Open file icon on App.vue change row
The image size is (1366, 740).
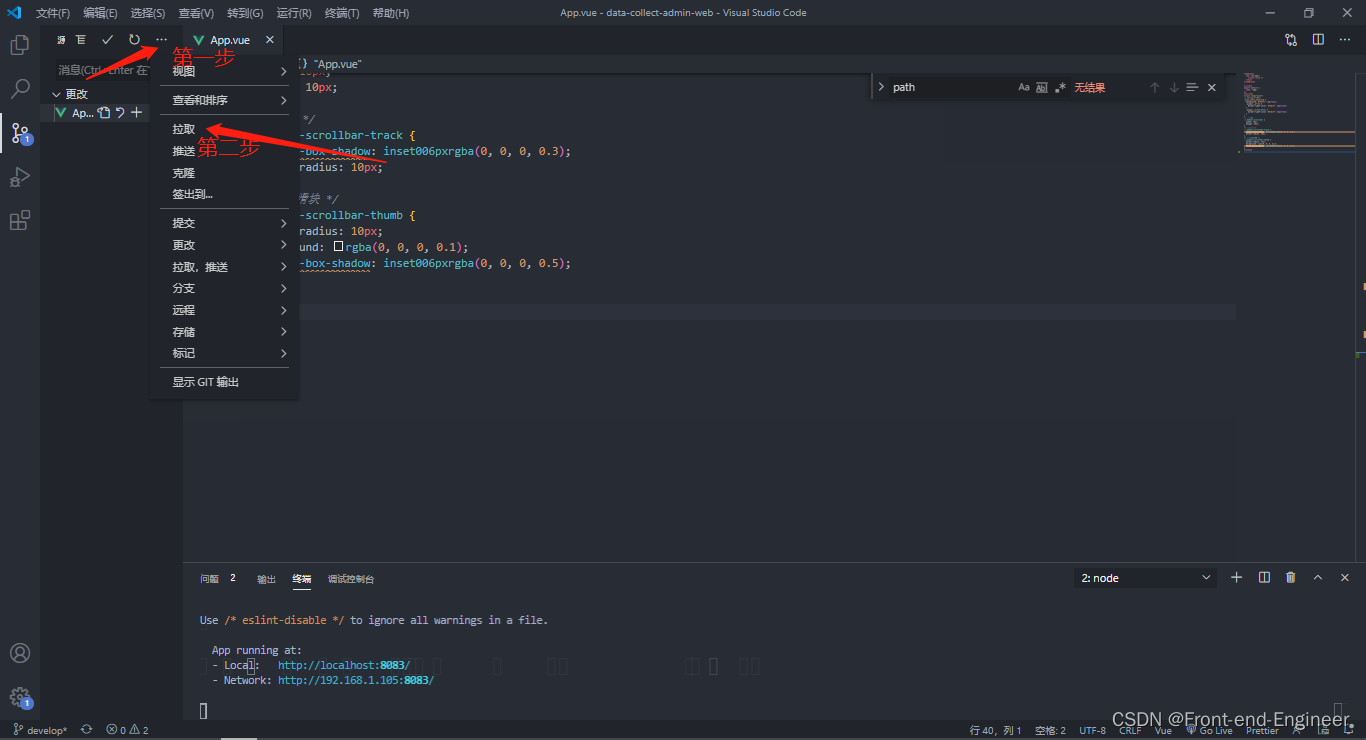[x=103, y=113]
